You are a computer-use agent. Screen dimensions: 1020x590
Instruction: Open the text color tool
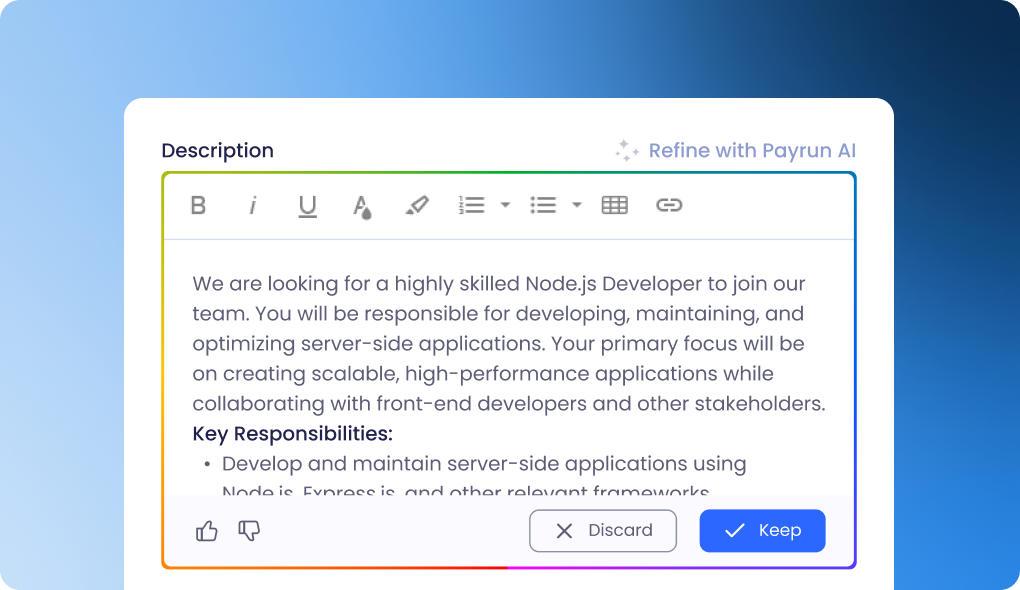tap(362, 206)
